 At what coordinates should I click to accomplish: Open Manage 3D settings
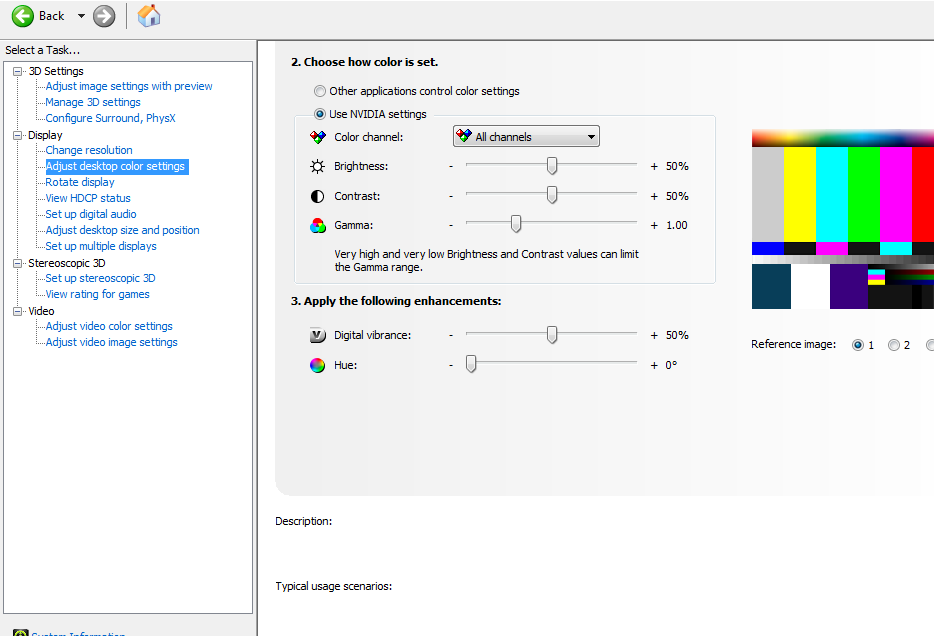tap(93, 102)
